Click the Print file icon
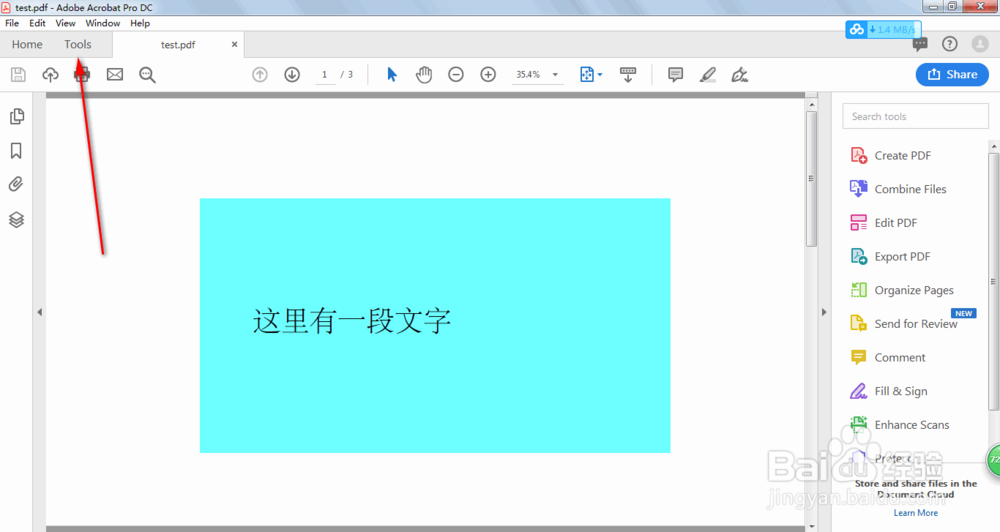 click(82, 75)
